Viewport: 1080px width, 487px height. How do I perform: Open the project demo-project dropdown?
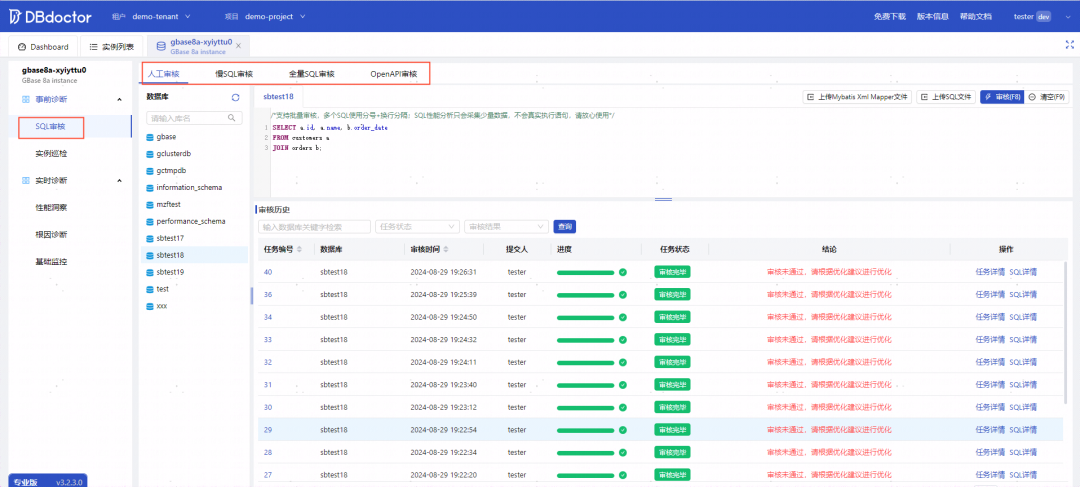click(x=274, y=16)
